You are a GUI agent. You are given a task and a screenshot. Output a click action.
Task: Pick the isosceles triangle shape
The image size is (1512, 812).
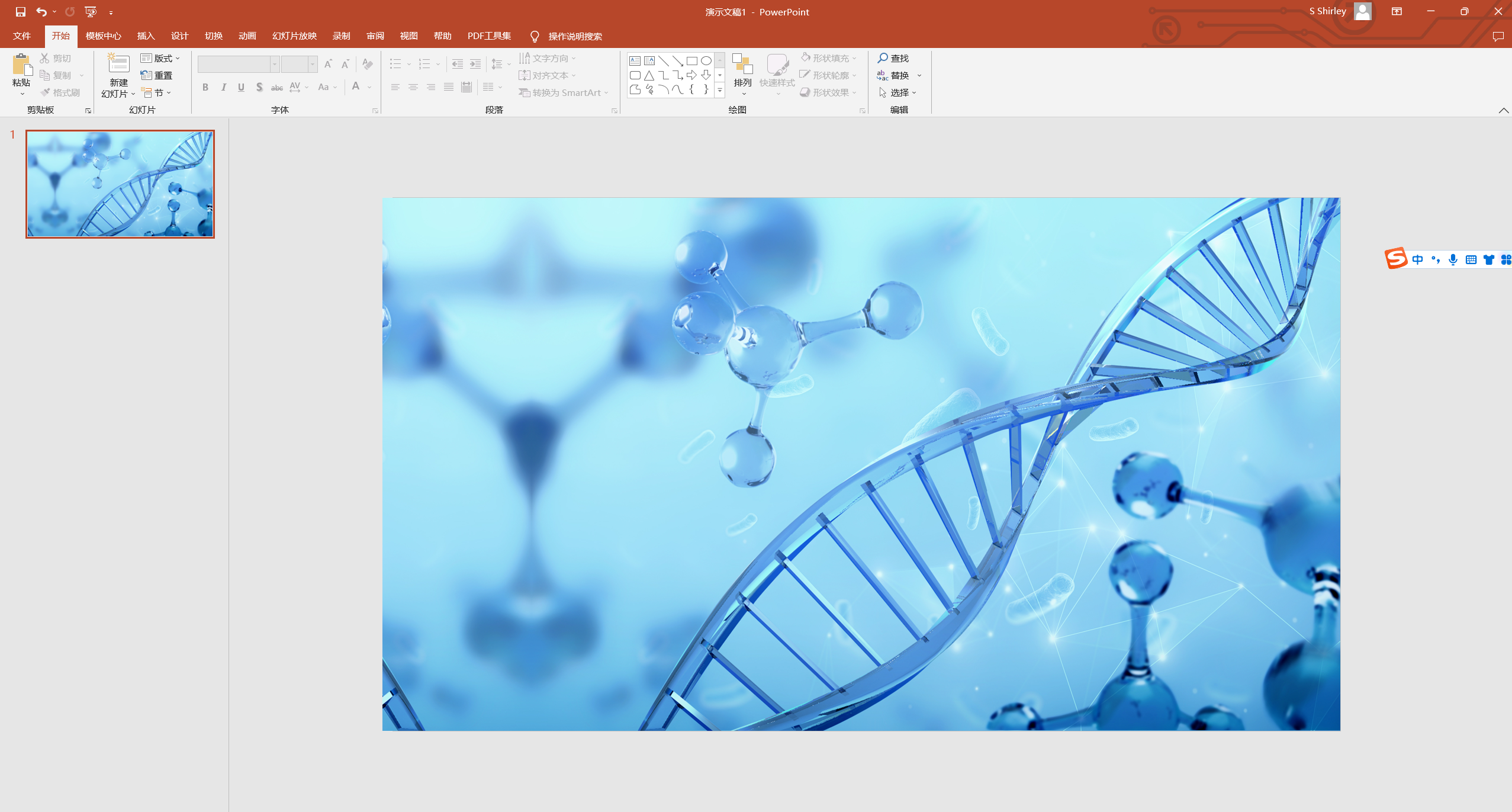tap(649, 75)
